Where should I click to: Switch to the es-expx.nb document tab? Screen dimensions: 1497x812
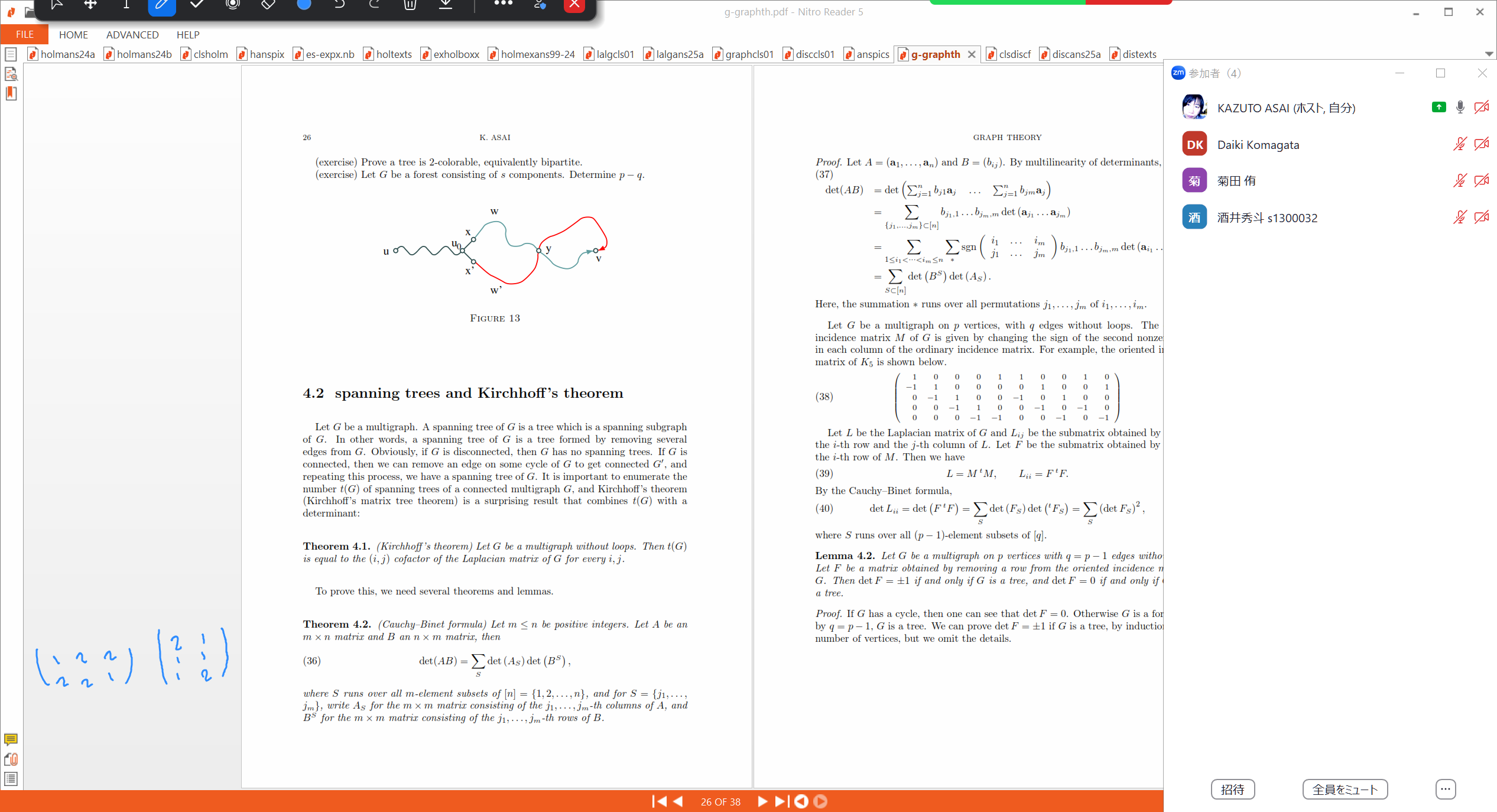tap(324, 54)
